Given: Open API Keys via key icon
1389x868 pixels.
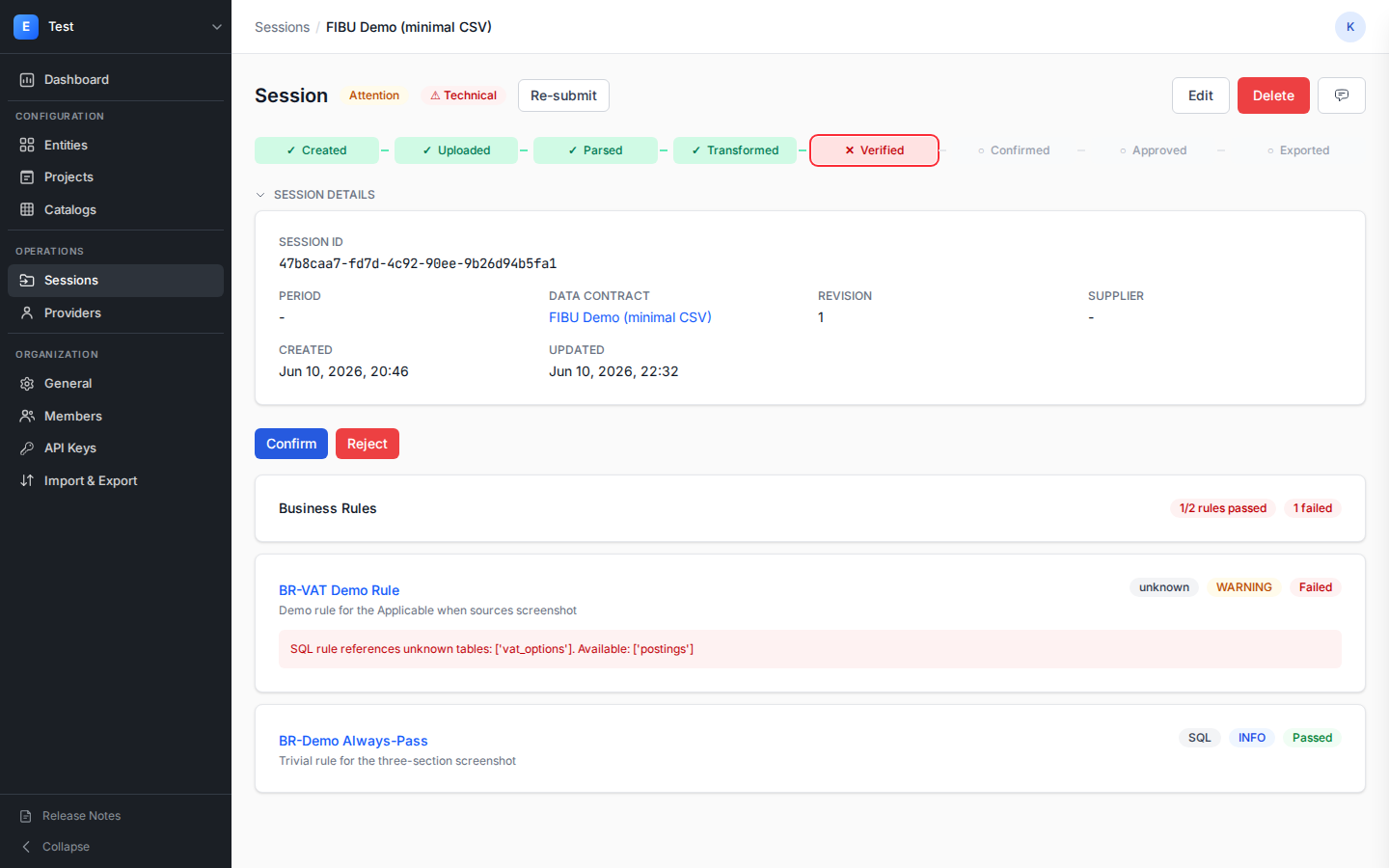Looking at the screenshot, I should [27, 448].
